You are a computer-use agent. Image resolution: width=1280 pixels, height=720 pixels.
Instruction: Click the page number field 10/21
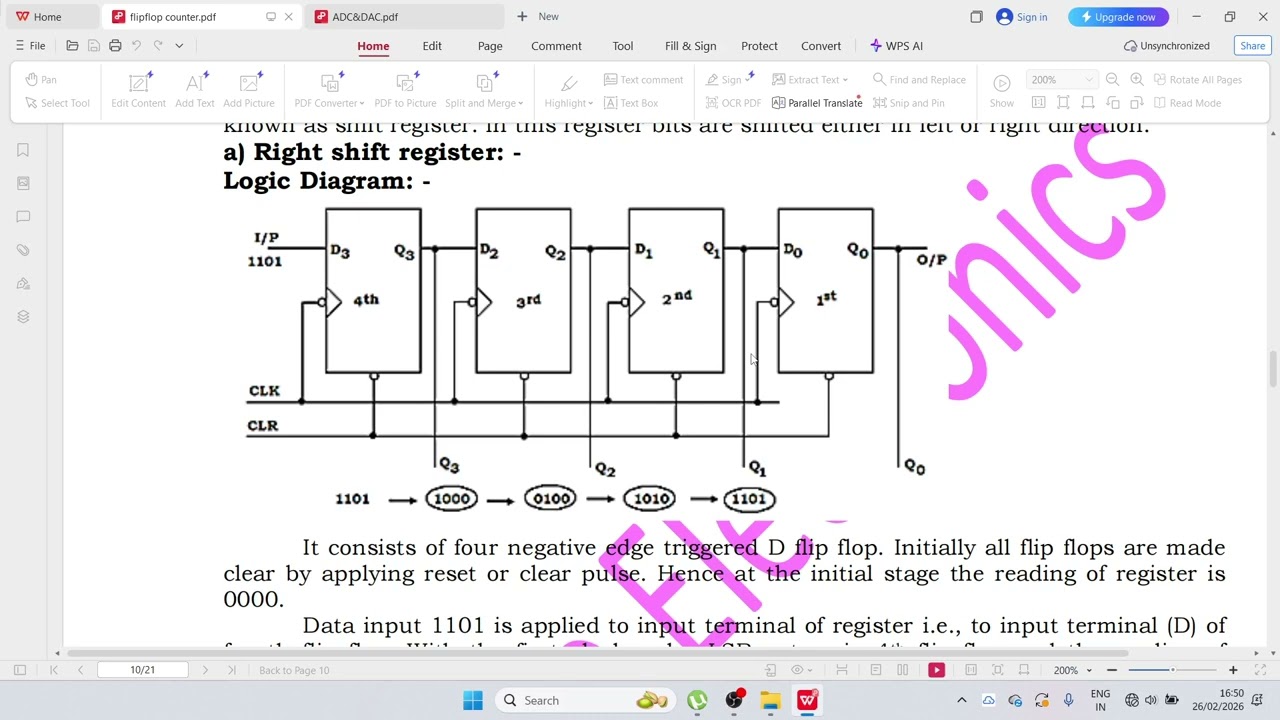click(142, 670)
